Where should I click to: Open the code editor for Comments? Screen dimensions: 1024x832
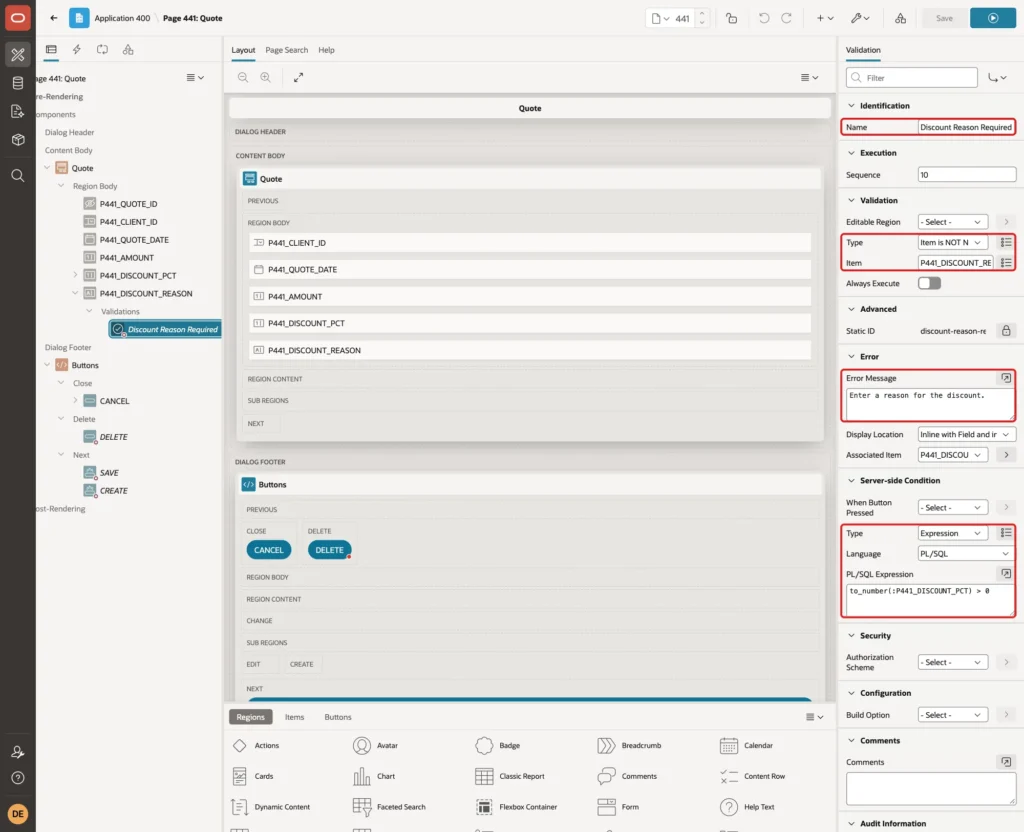[x=1006, y=762]
